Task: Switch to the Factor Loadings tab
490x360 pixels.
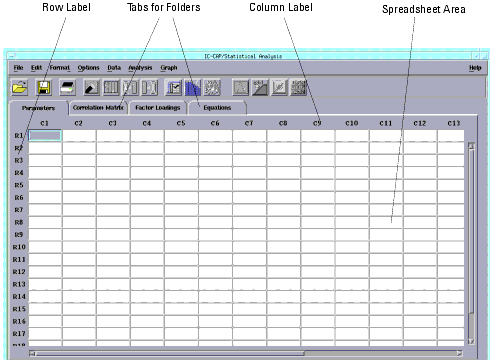Action: tap(158, 108)
